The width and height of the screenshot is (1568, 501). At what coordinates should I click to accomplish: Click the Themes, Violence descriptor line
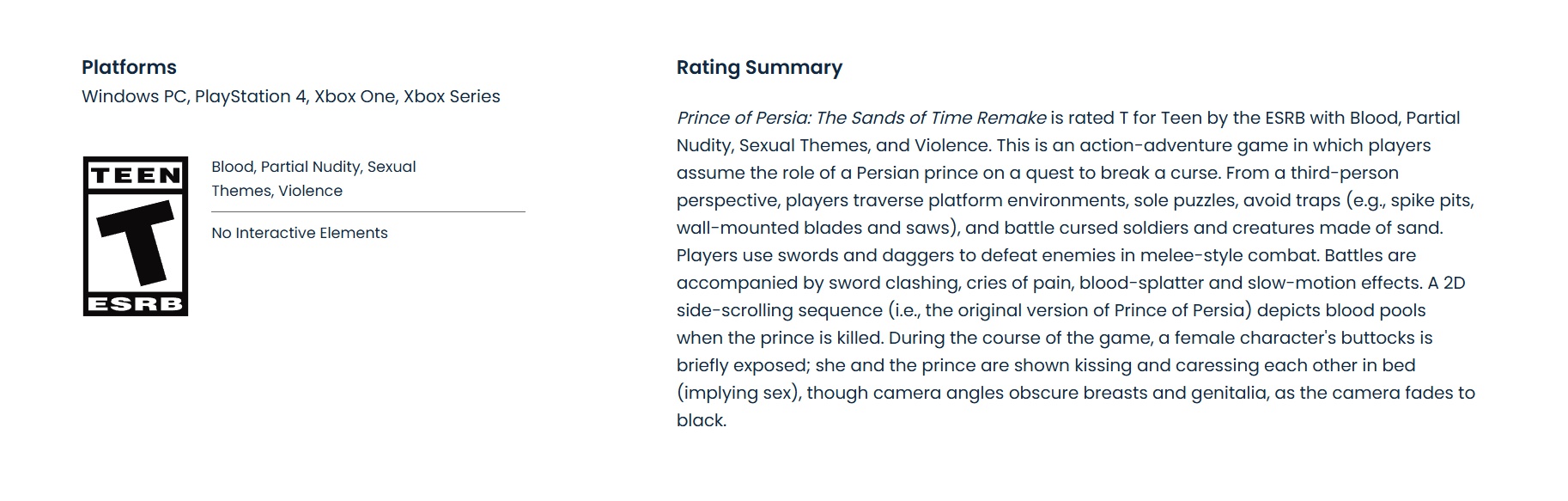click(277, 191)
